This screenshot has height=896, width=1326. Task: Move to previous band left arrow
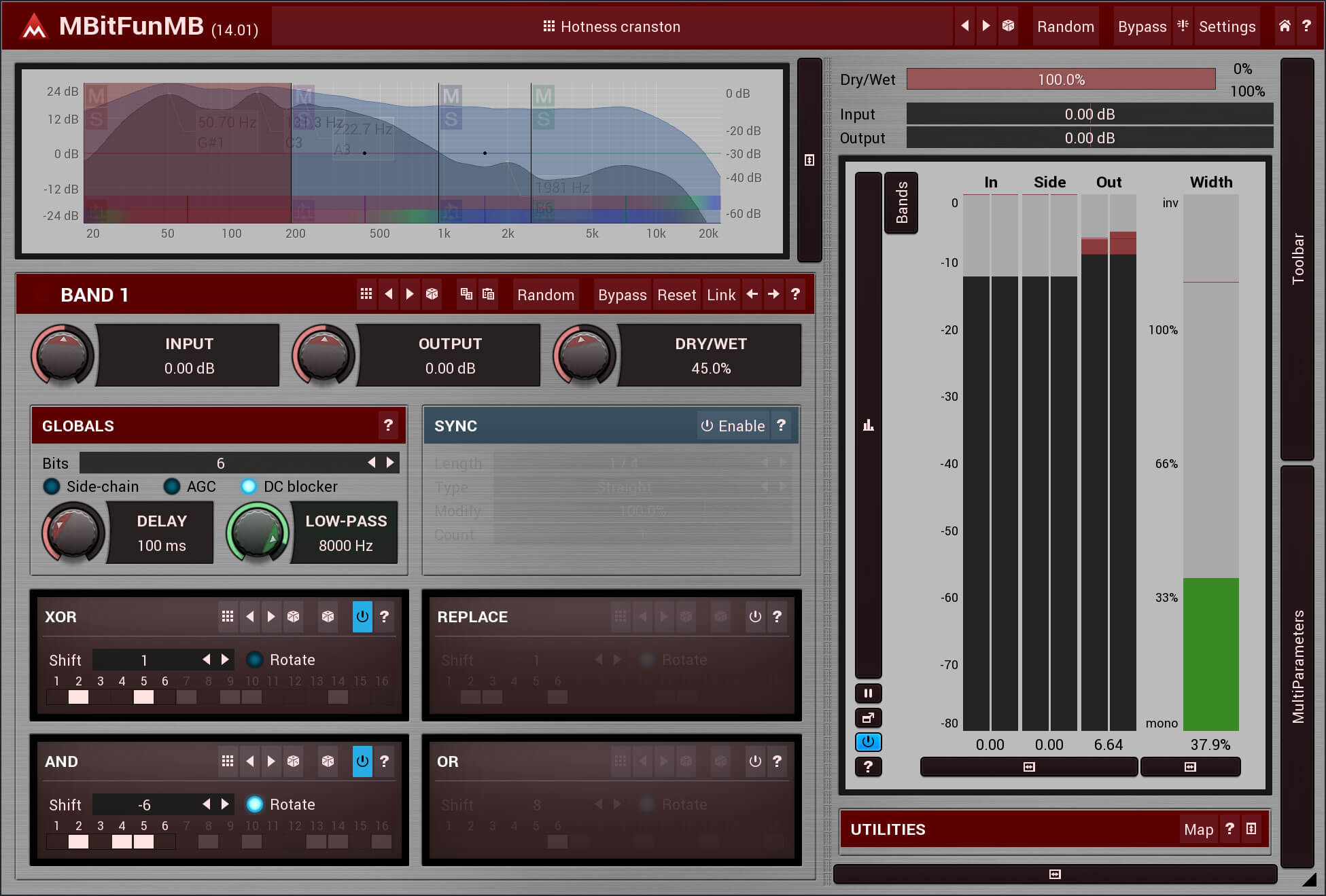[752, 294]
